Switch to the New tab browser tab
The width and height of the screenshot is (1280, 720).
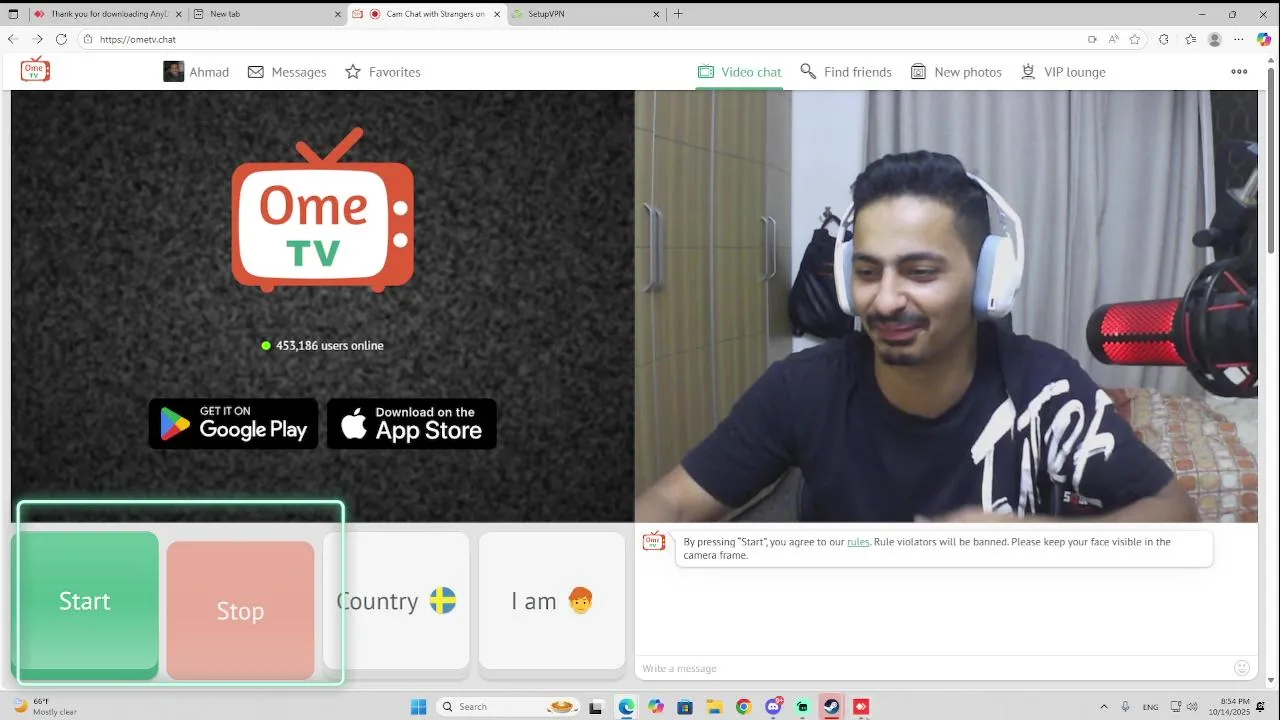[265, 14]
